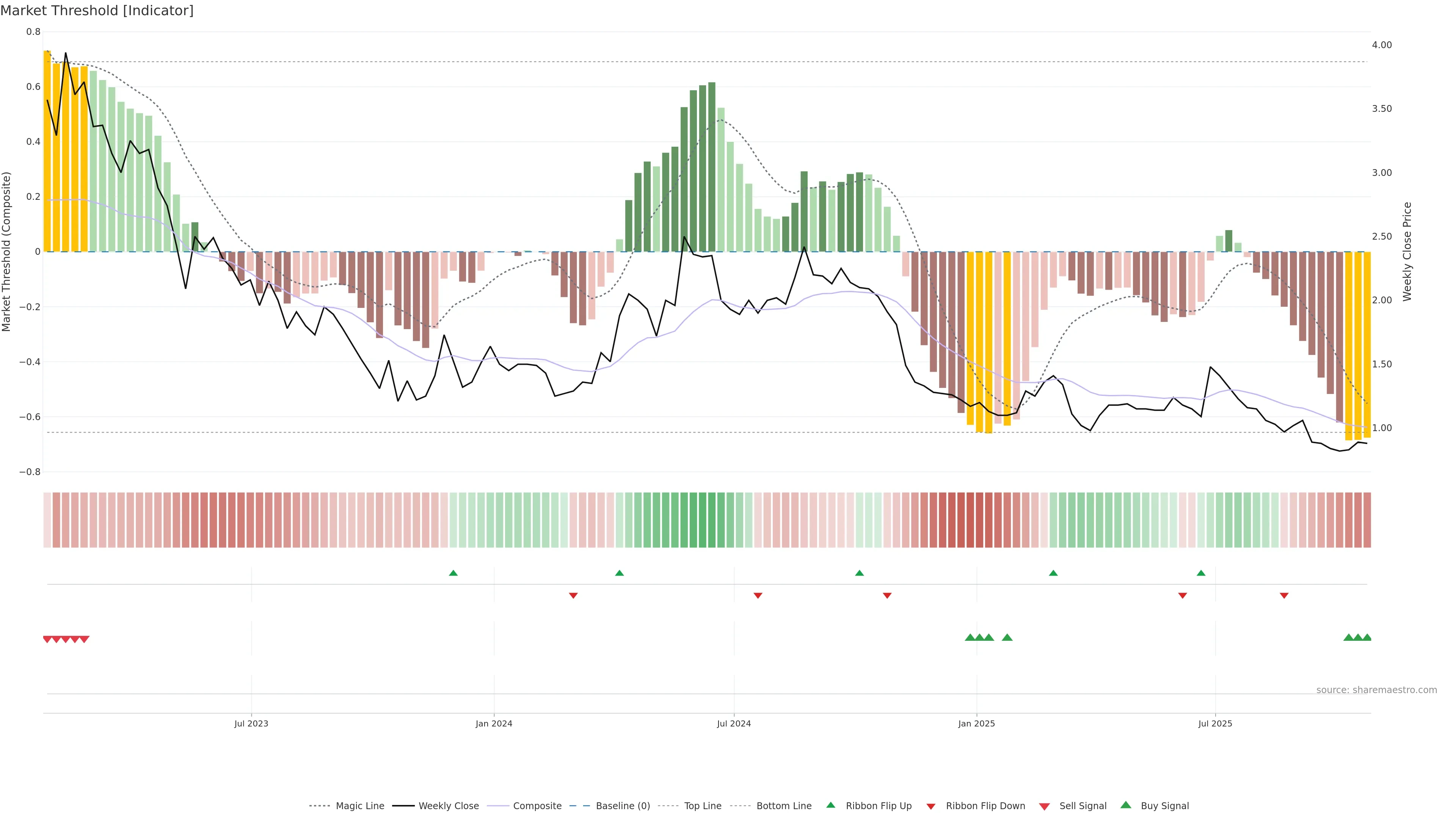This screenshot has height=819, width=1456.
Task: Click the Ribbon Flip Down legend triangle
Action: (x=931, y=806)
